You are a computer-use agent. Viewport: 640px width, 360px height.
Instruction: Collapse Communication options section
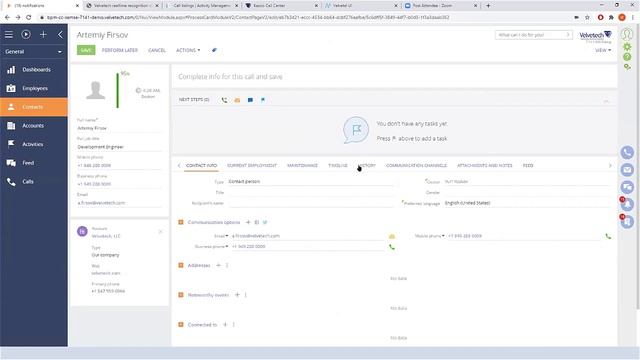(x=181, y=222)
